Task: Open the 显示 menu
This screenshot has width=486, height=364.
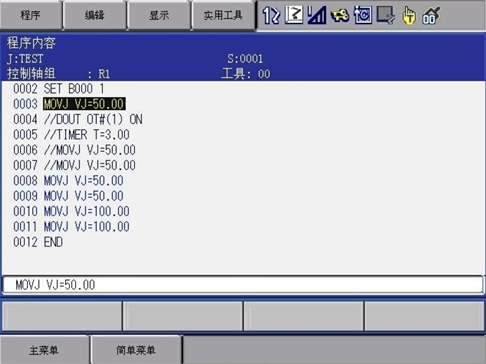Action: coord(159,15)
